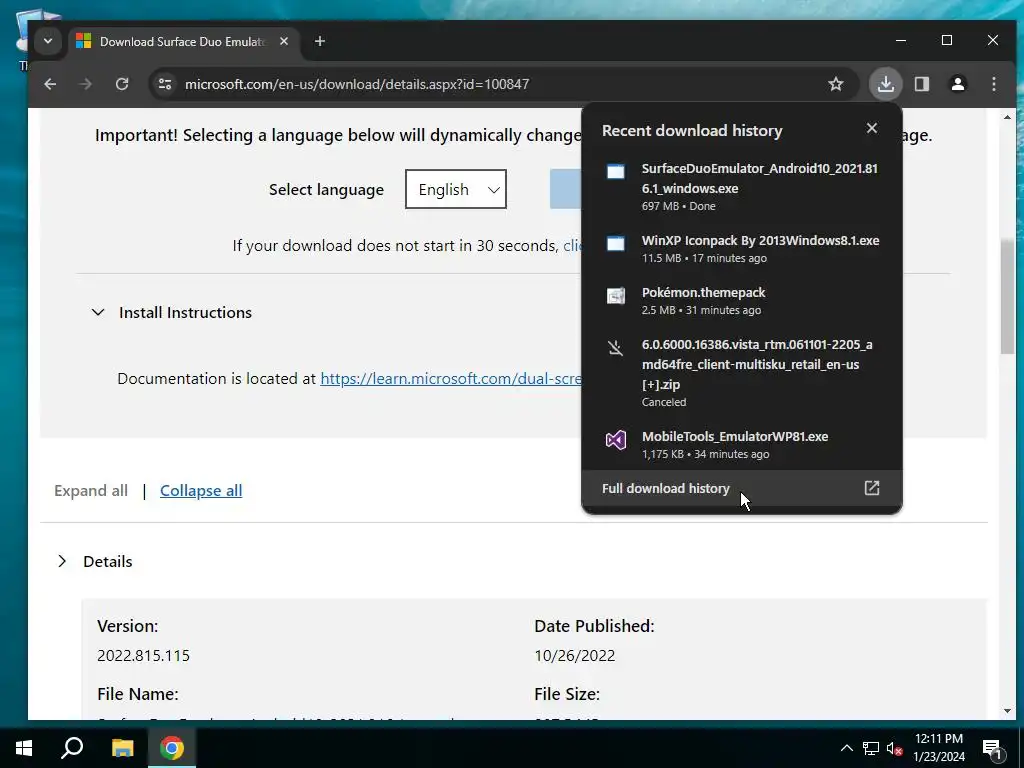The height and width of the screenshot is (768, 1024).
Task: Open SurfaceDuoEmulator_Android10 windows.exe download
Action: pos(741,187)
